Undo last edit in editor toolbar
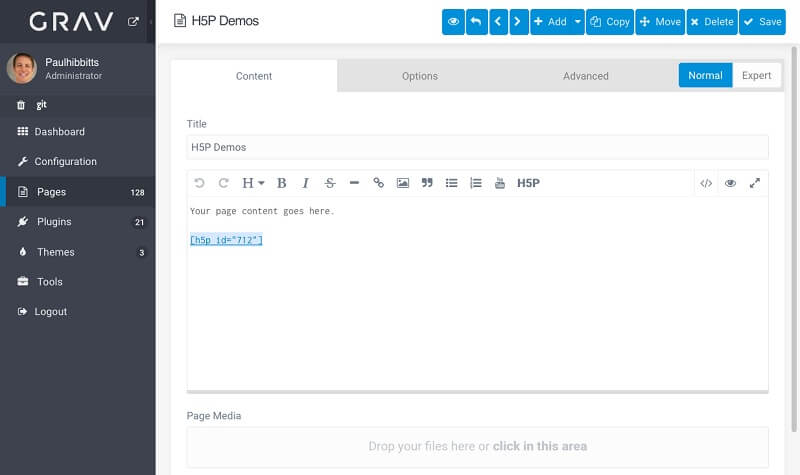This screenshot has width=800, height=475. pyautogui.click(x=199, y=183)
